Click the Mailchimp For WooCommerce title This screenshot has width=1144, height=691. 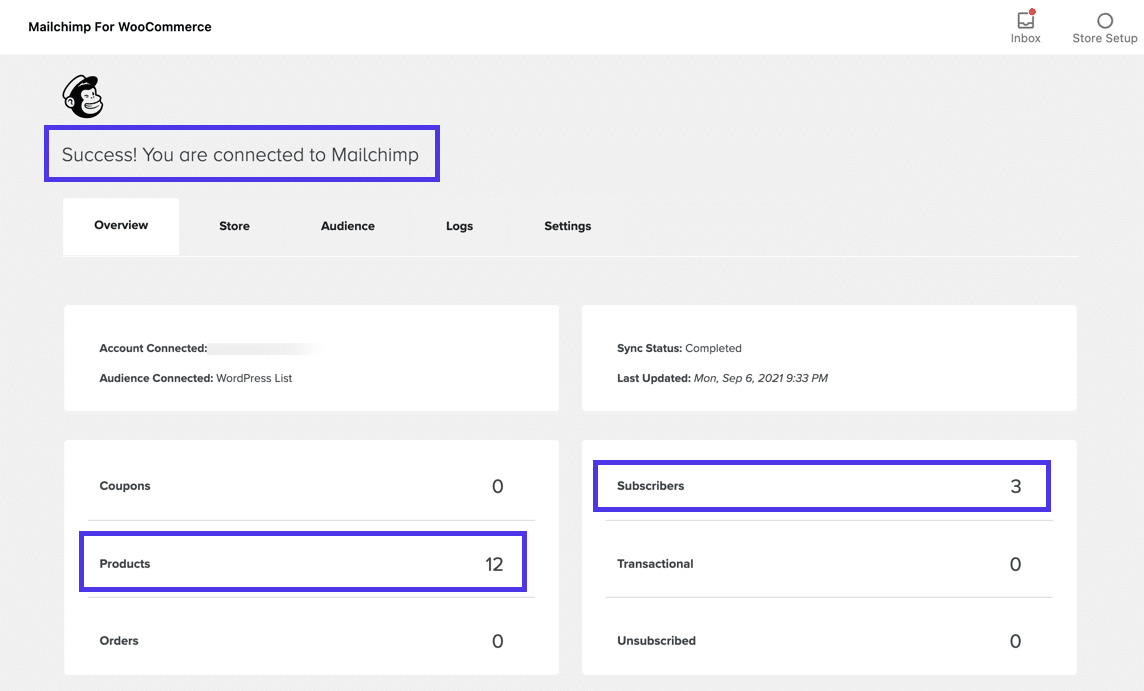pos(120,26)
